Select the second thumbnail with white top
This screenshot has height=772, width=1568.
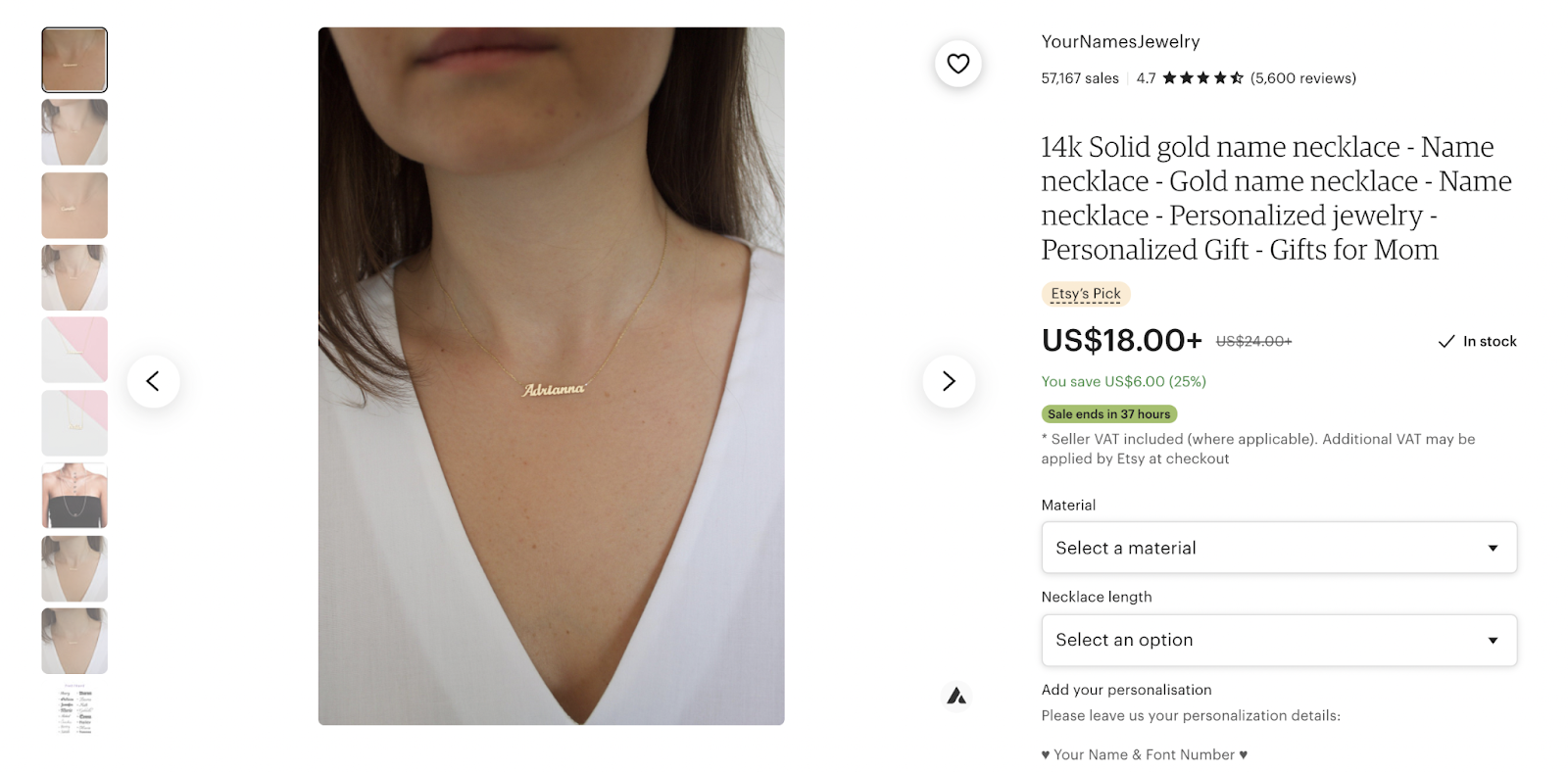pyautogui.click(x=74, y=132)
